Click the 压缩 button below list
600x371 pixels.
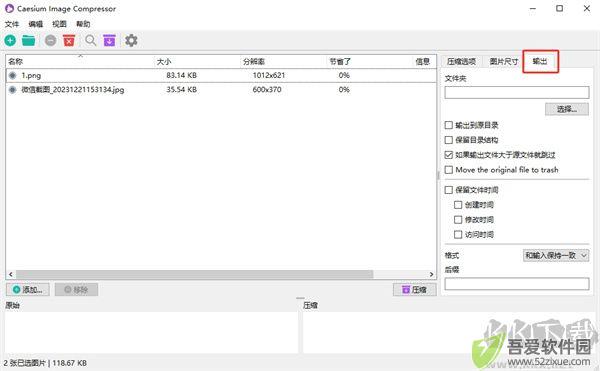[414, 290]
